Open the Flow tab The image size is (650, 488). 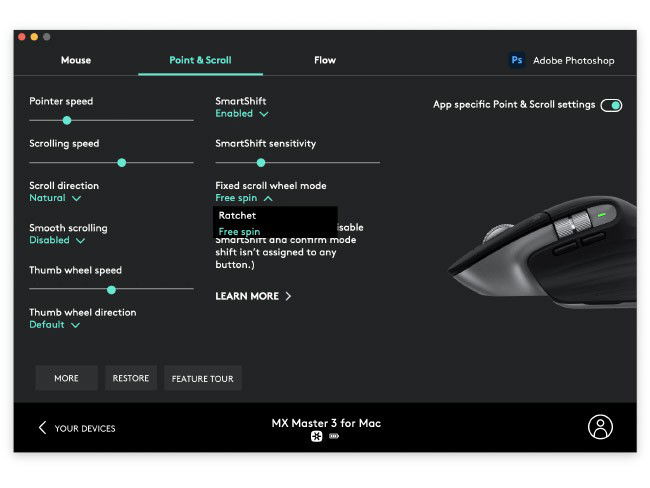coord(325,60)
